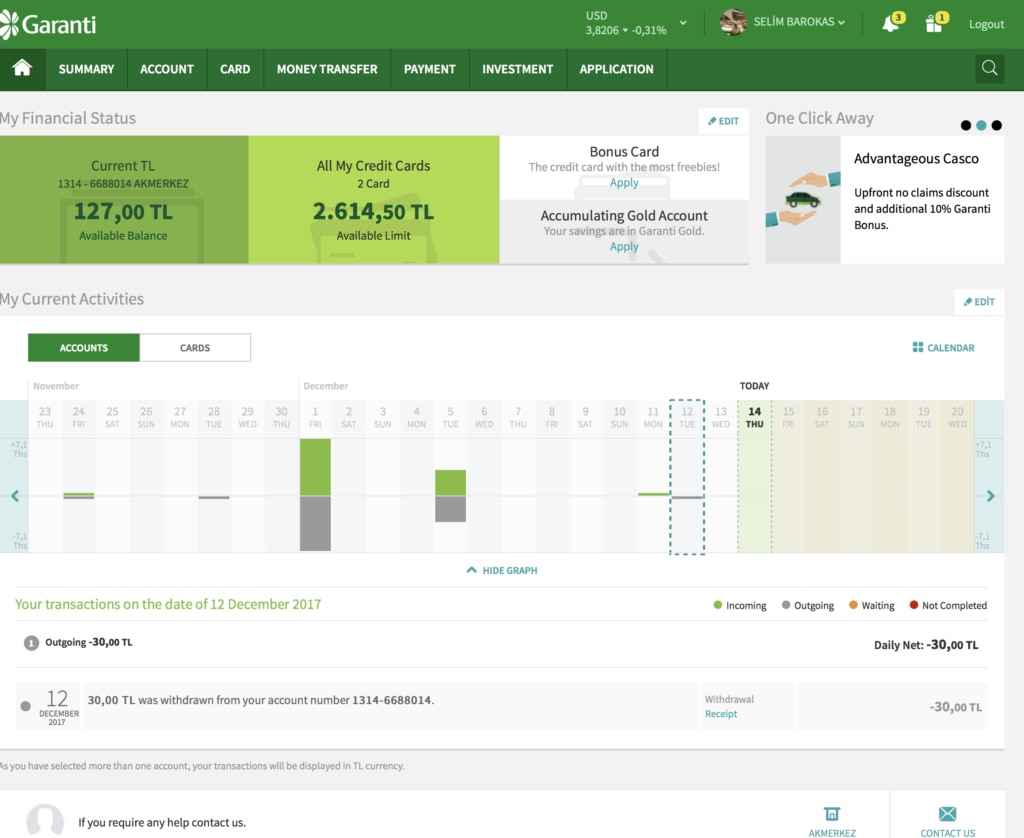
Task: Open the Payment menu
Action: [430, 69]
